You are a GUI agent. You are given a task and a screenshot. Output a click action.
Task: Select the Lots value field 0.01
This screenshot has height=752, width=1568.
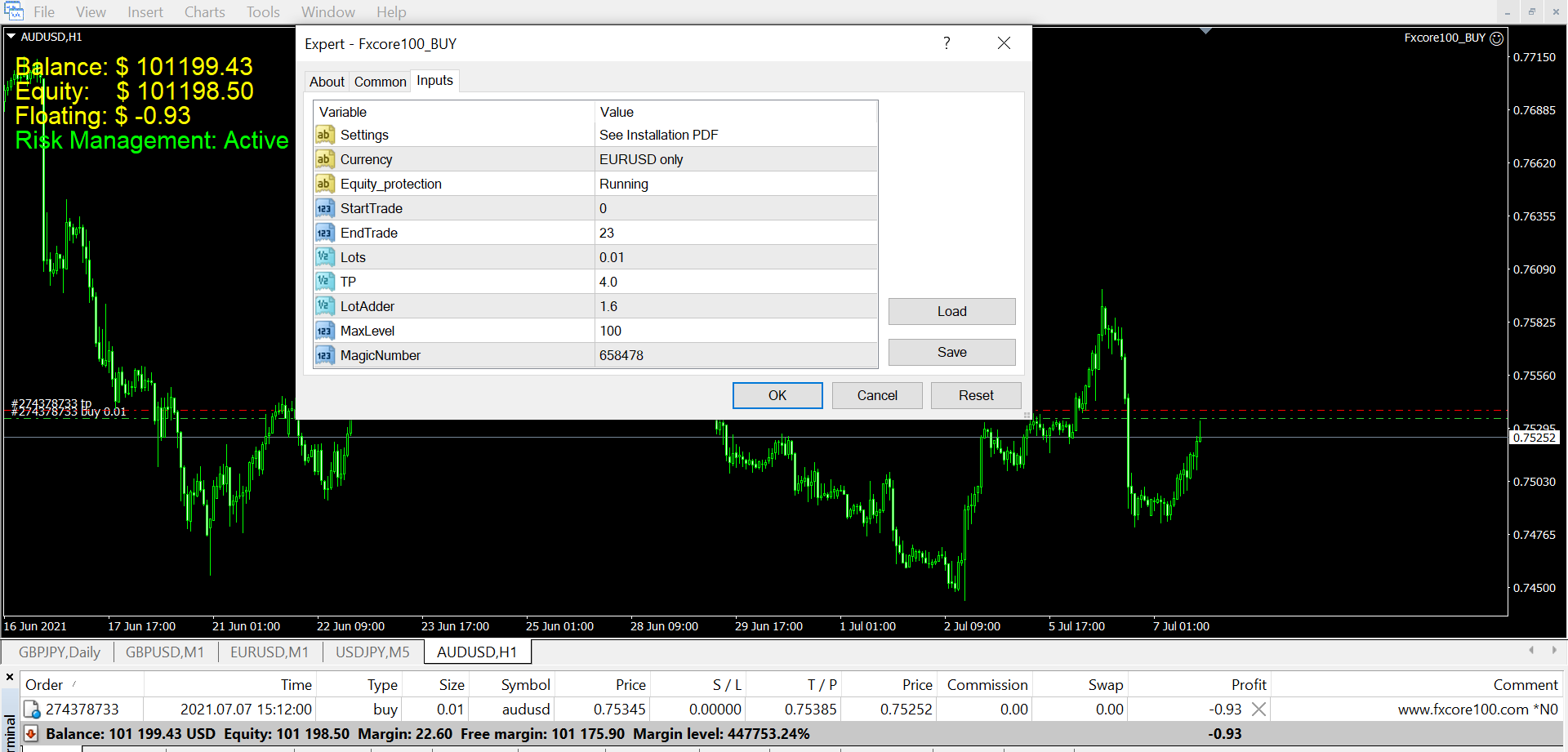point(735,257)
